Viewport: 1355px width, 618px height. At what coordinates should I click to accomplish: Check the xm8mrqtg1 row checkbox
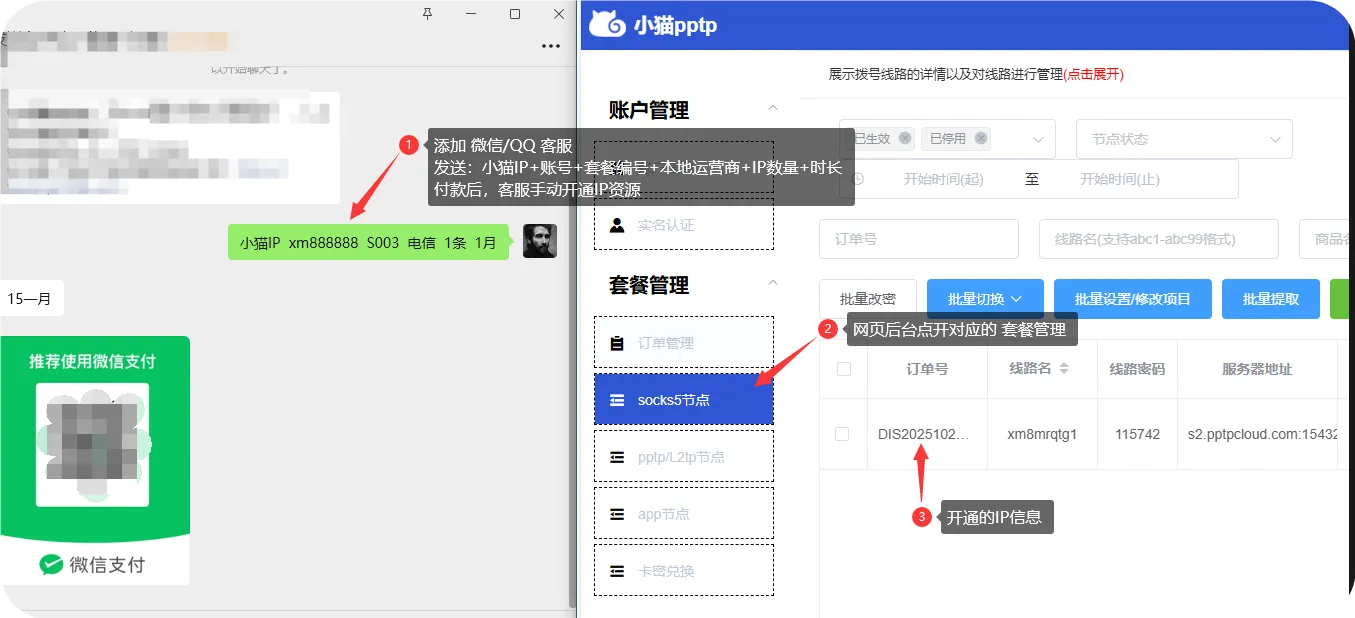coord(842,434)
